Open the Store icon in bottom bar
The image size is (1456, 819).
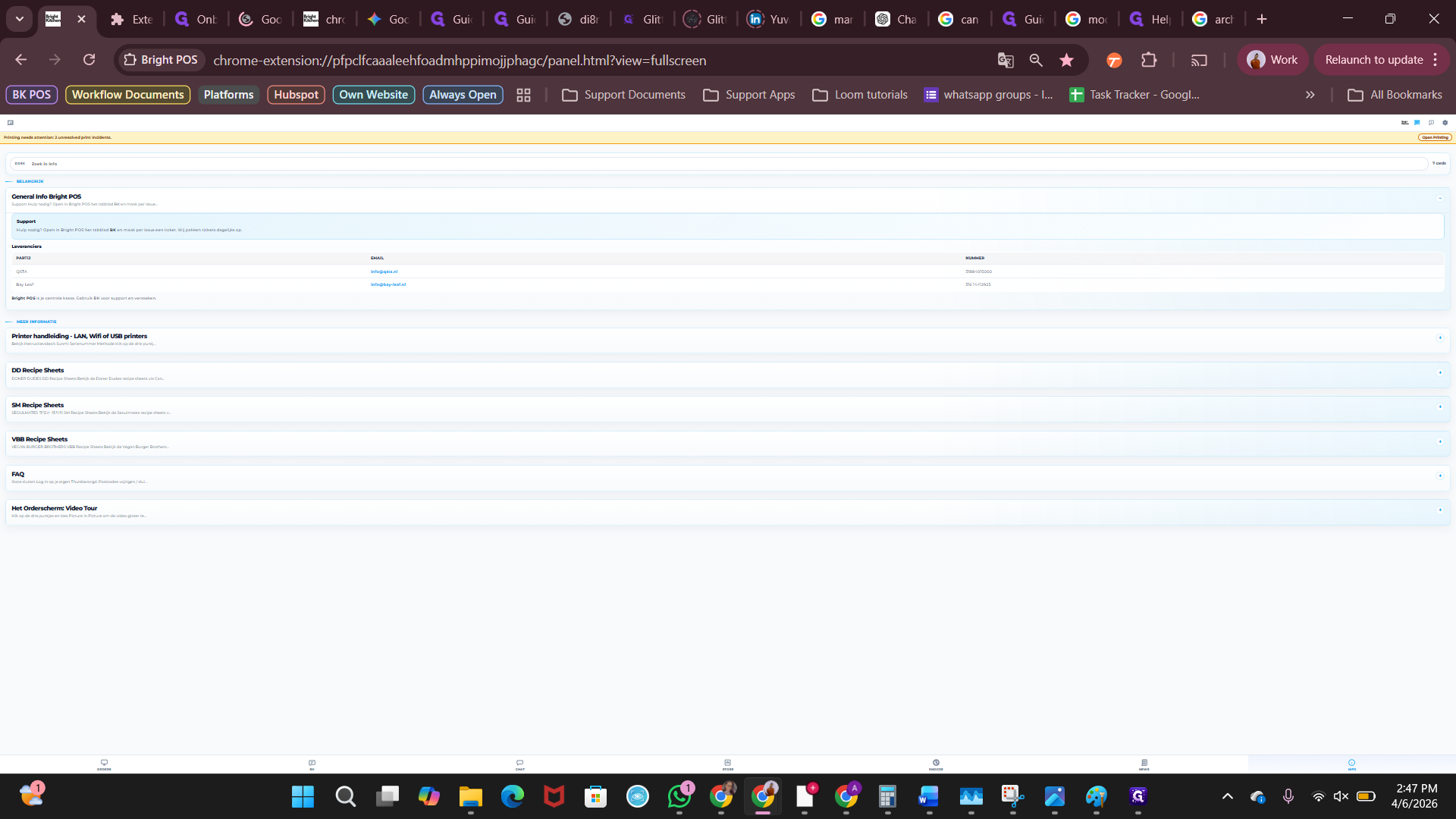(727, 764)
